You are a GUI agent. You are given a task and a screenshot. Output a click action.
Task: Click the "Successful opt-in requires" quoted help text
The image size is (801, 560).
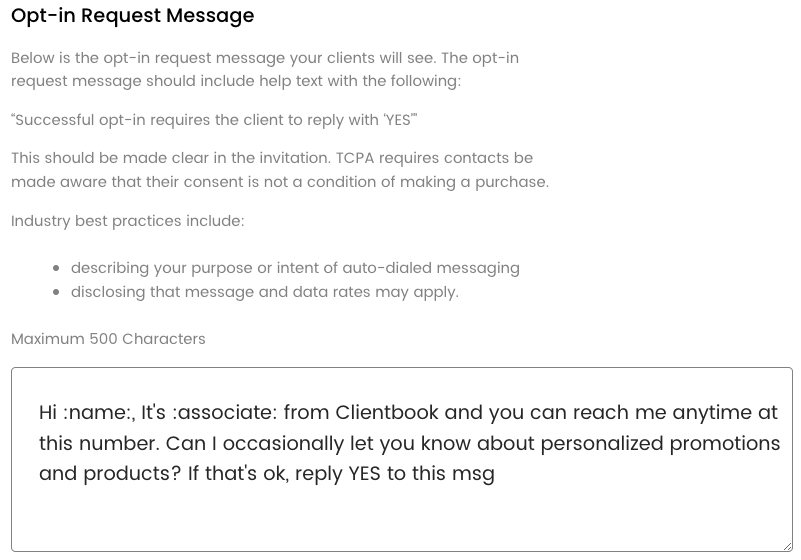point(214,120)
